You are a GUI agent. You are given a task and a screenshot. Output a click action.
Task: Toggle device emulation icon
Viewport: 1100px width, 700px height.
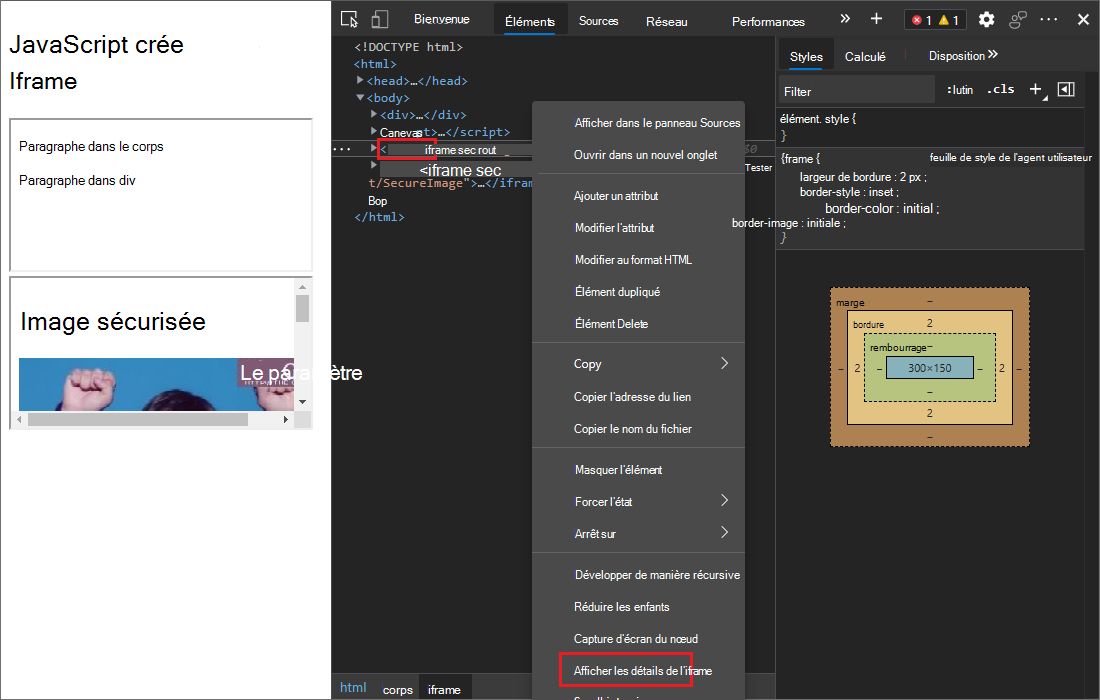tap(380, 20)
